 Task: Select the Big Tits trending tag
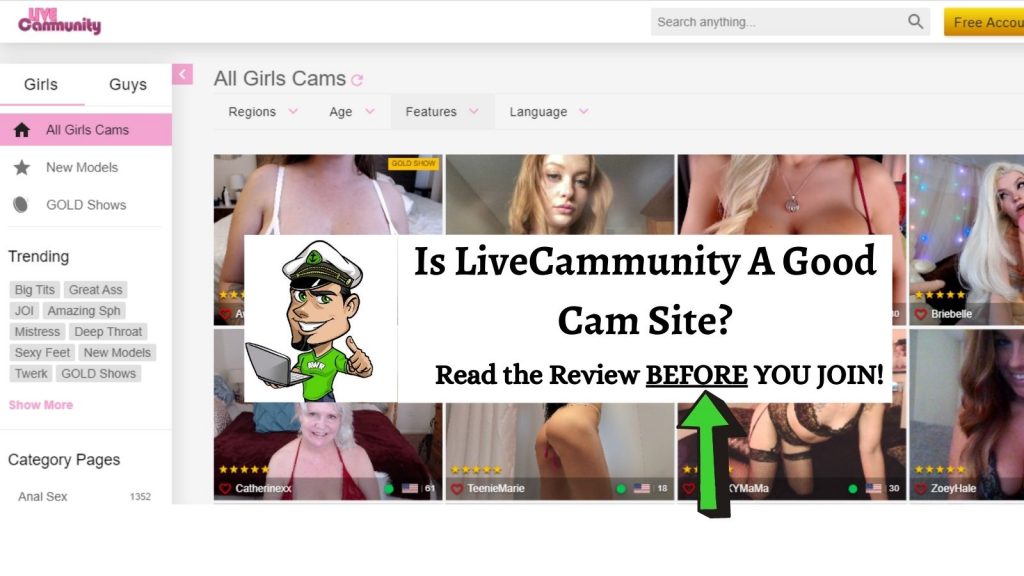[x=35, y=289]
